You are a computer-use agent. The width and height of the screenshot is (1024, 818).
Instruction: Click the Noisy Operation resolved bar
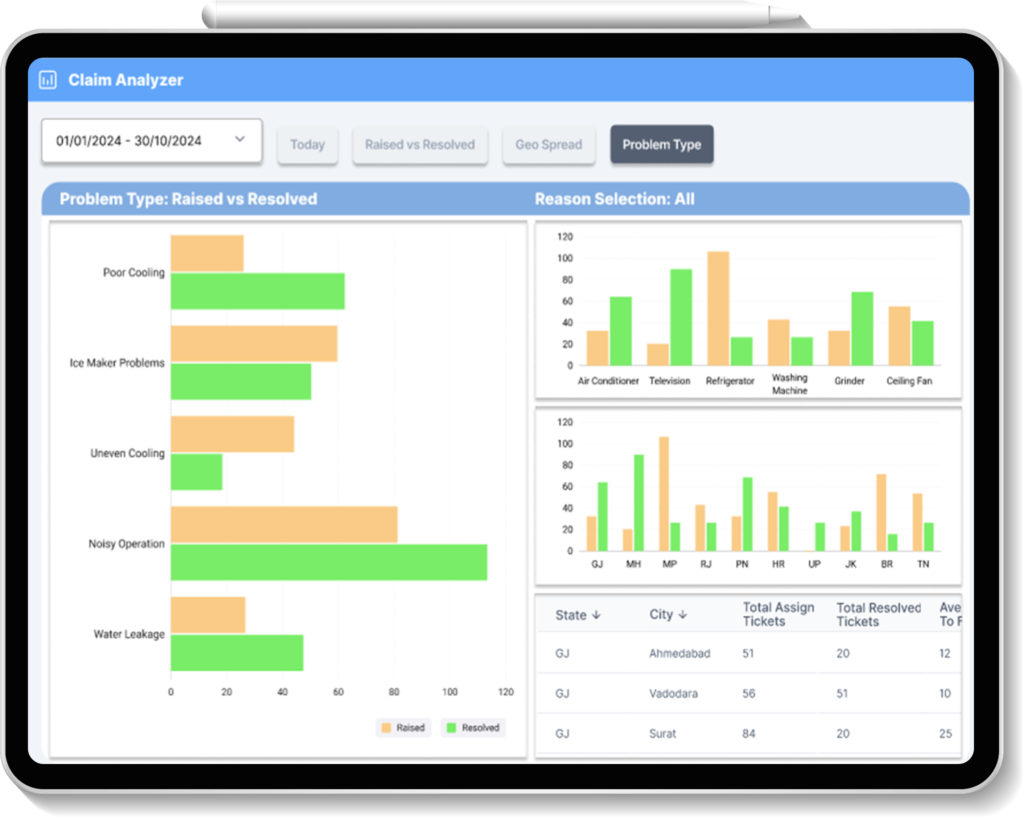pos(328,562)
